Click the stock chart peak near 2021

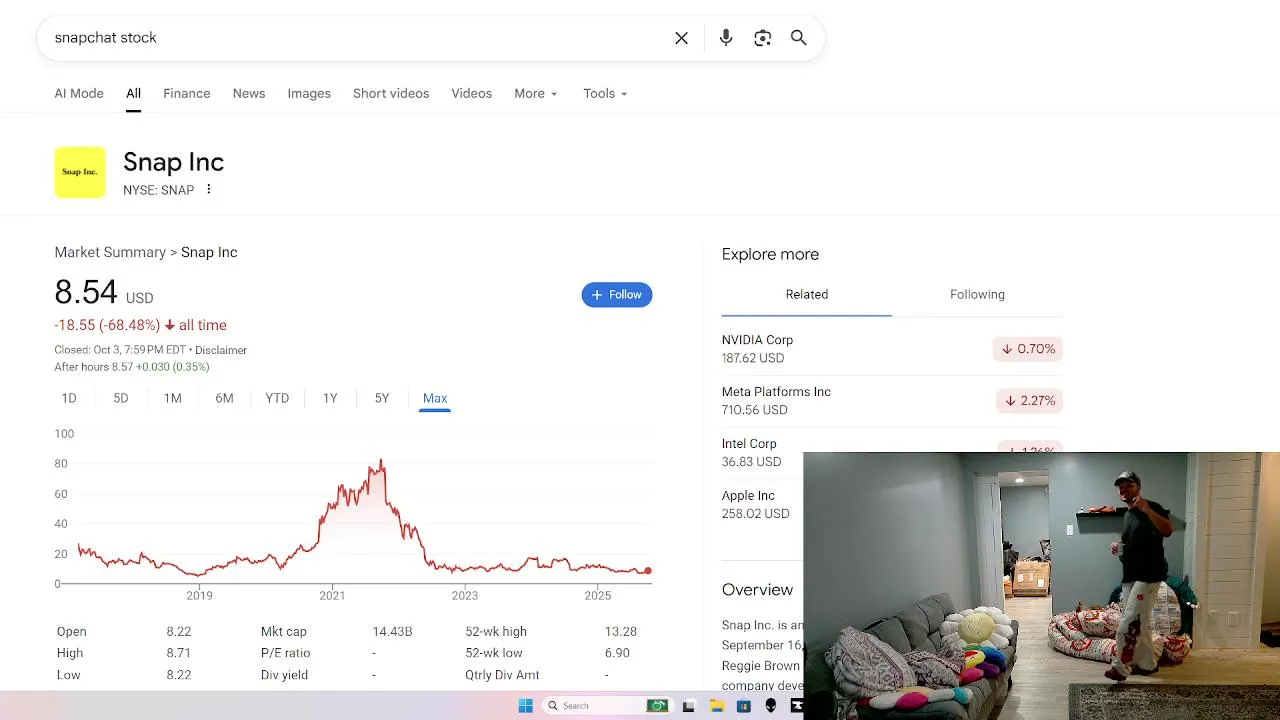(x=381, y=463)
